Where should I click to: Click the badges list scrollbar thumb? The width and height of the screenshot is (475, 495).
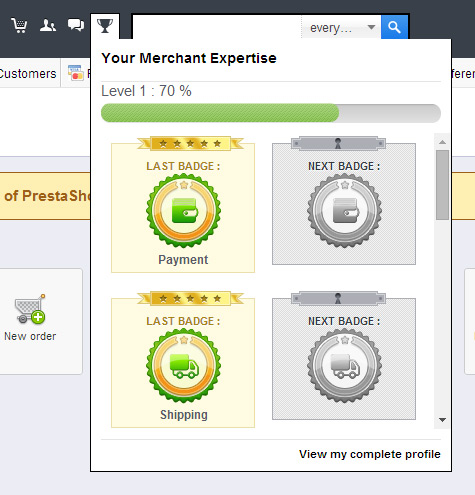(442, 185)
